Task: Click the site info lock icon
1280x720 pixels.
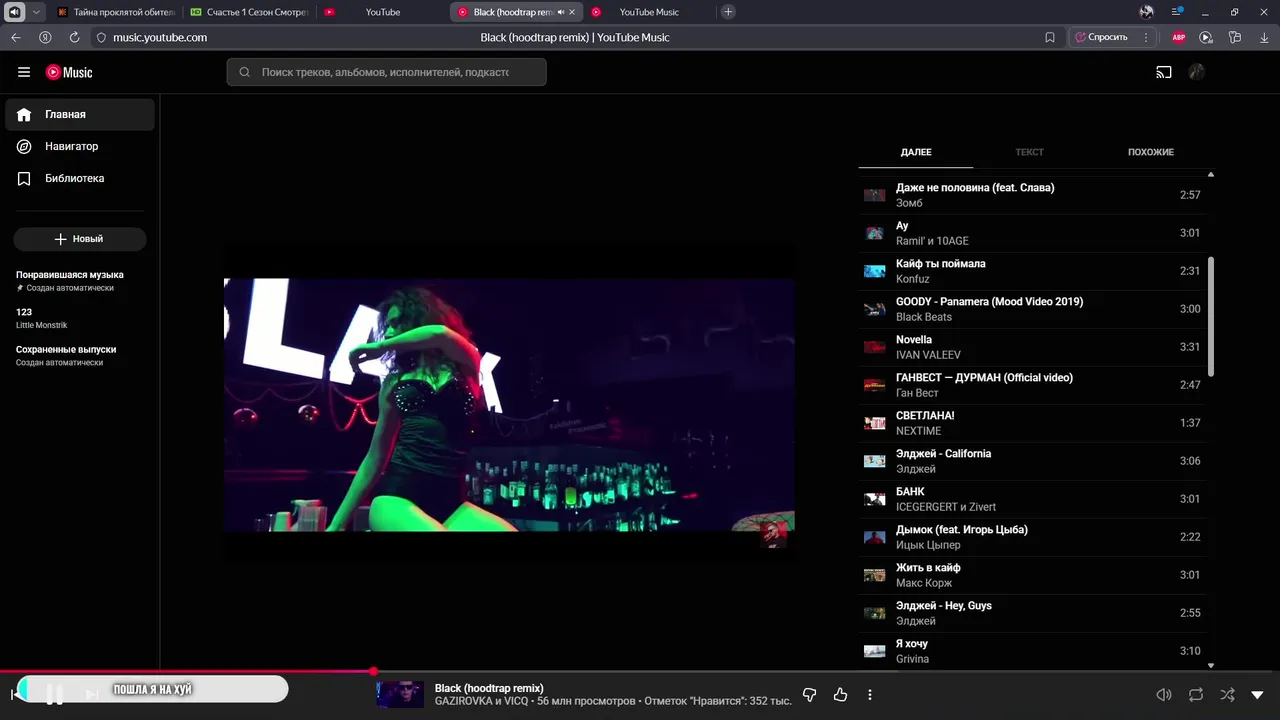Action: tap(101, 37)
